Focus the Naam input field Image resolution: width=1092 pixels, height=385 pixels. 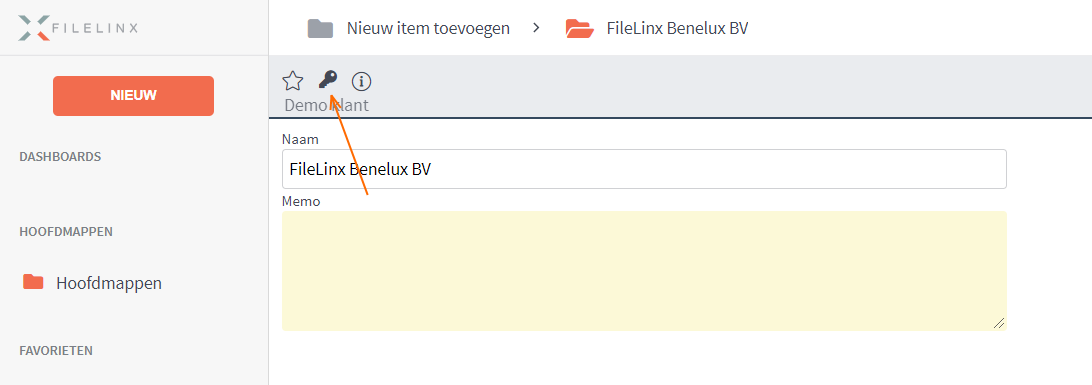644,168
